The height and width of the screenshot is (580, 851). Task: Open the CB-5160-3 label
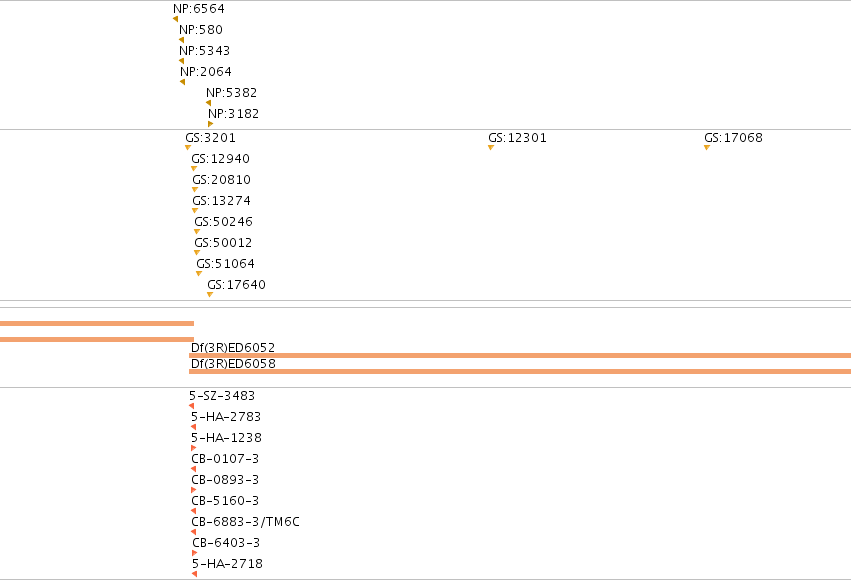tap(225, 501)
